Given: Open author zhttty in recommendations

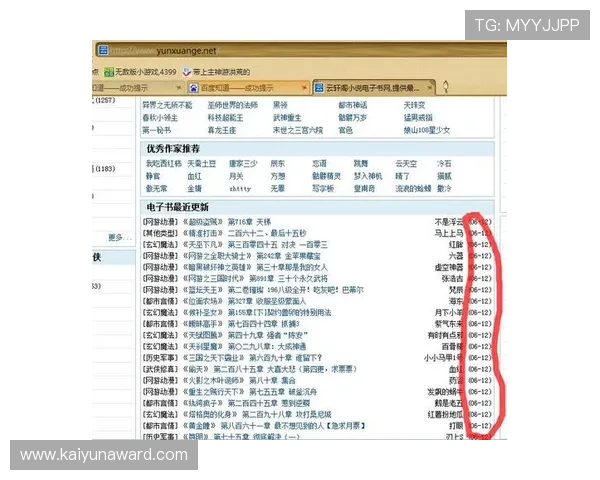Looking at the screenshot, I should pos(240,189).
